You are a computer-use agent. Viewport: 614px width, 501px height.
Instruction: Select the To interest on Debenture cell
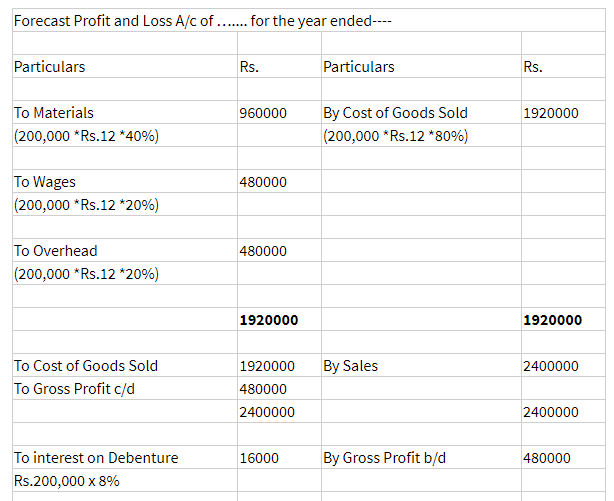(96, 458)
